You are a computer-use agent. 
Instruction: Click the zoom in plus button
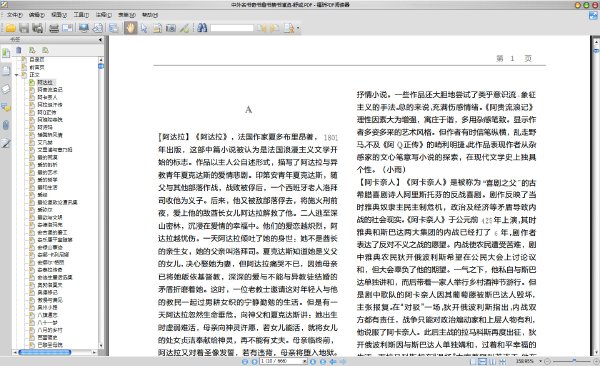(x=596, y=361)
